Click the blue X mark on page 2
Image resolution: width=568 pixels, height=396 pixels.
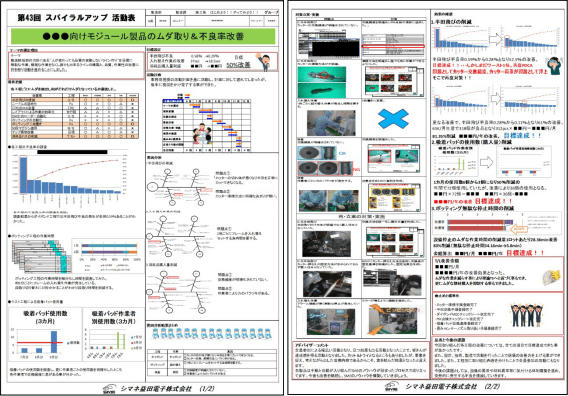pyautogui.click(x=393, y=119)
